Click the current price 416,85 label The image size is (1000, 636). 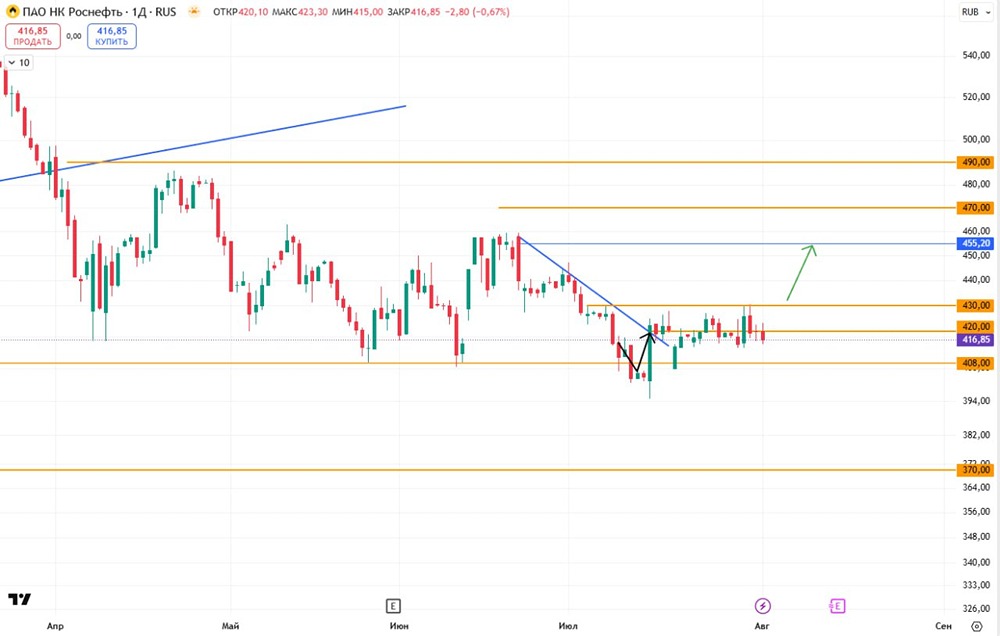click(975, 339)
